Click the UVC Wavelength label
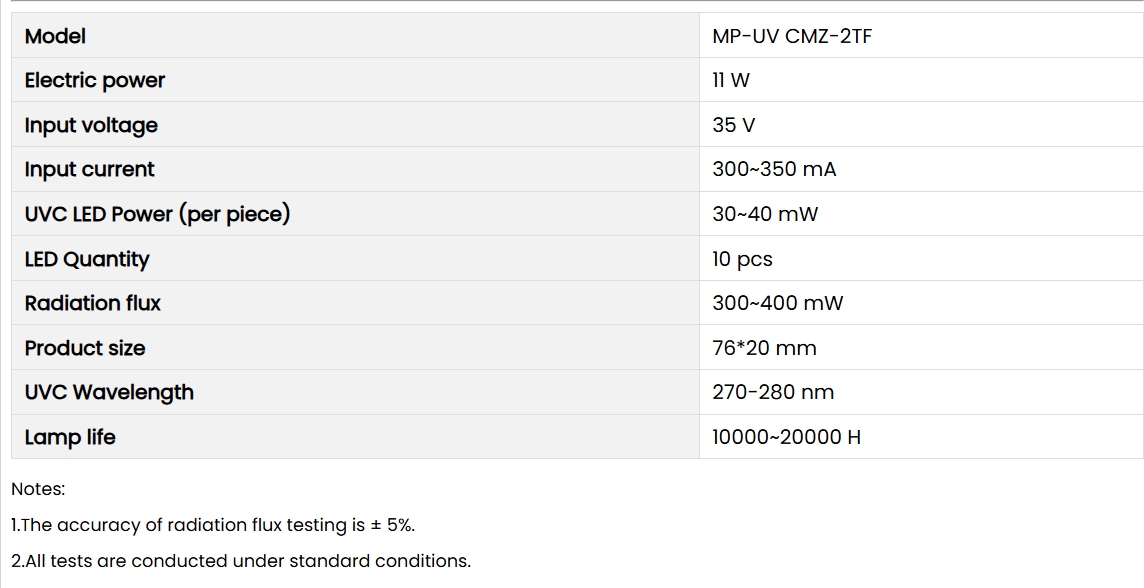 (x=109, y=392)
